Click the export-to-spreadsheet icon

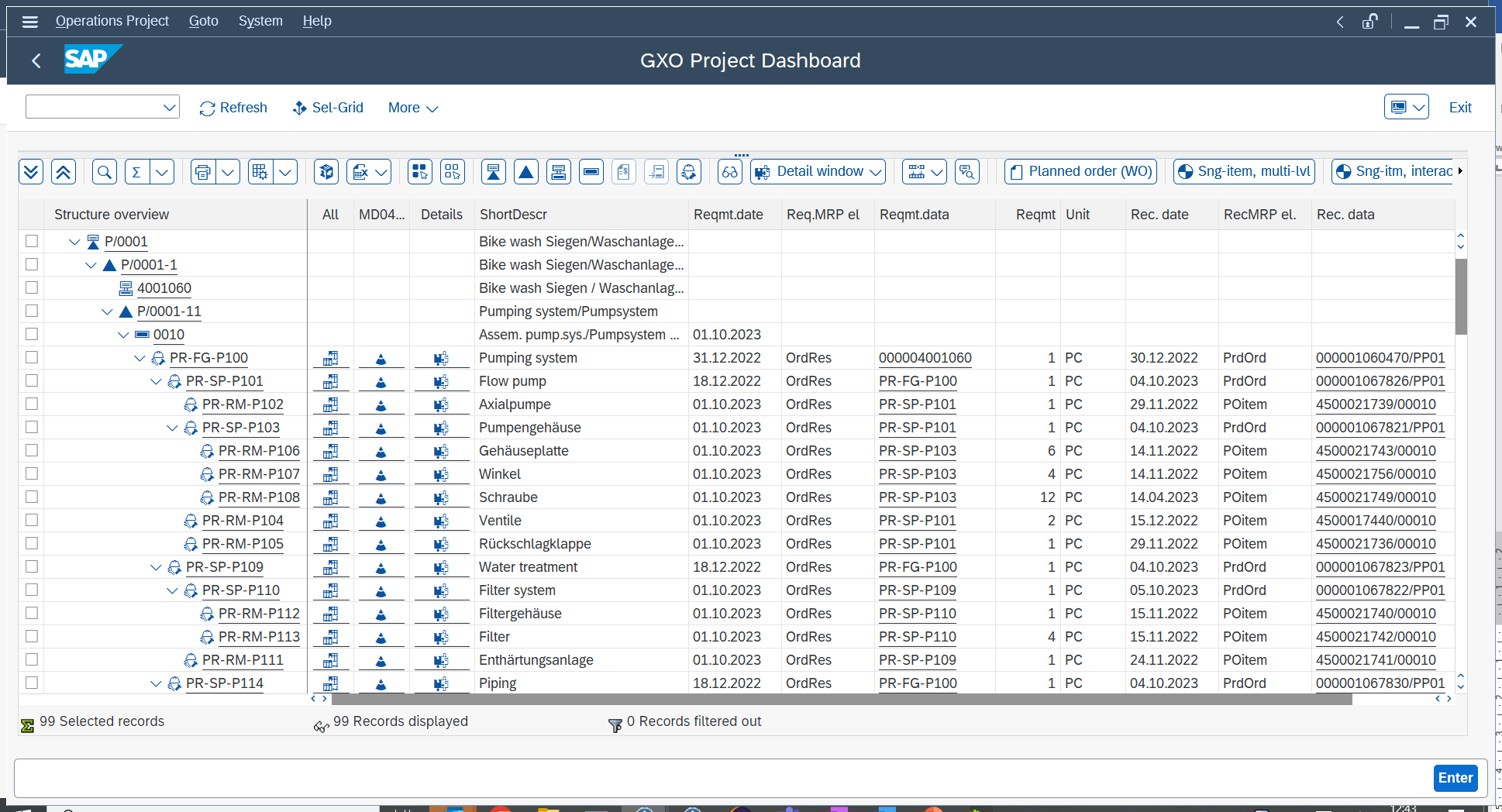coord(360,171)
